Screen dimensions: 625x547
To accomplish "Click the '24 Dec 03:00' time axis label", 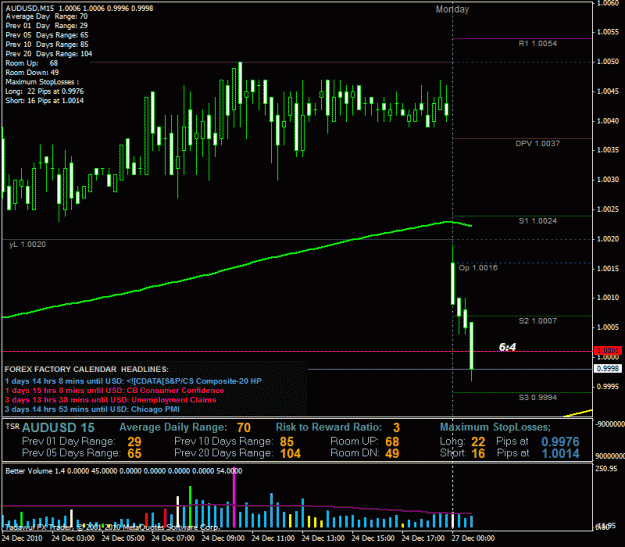I will coord(73,538).
